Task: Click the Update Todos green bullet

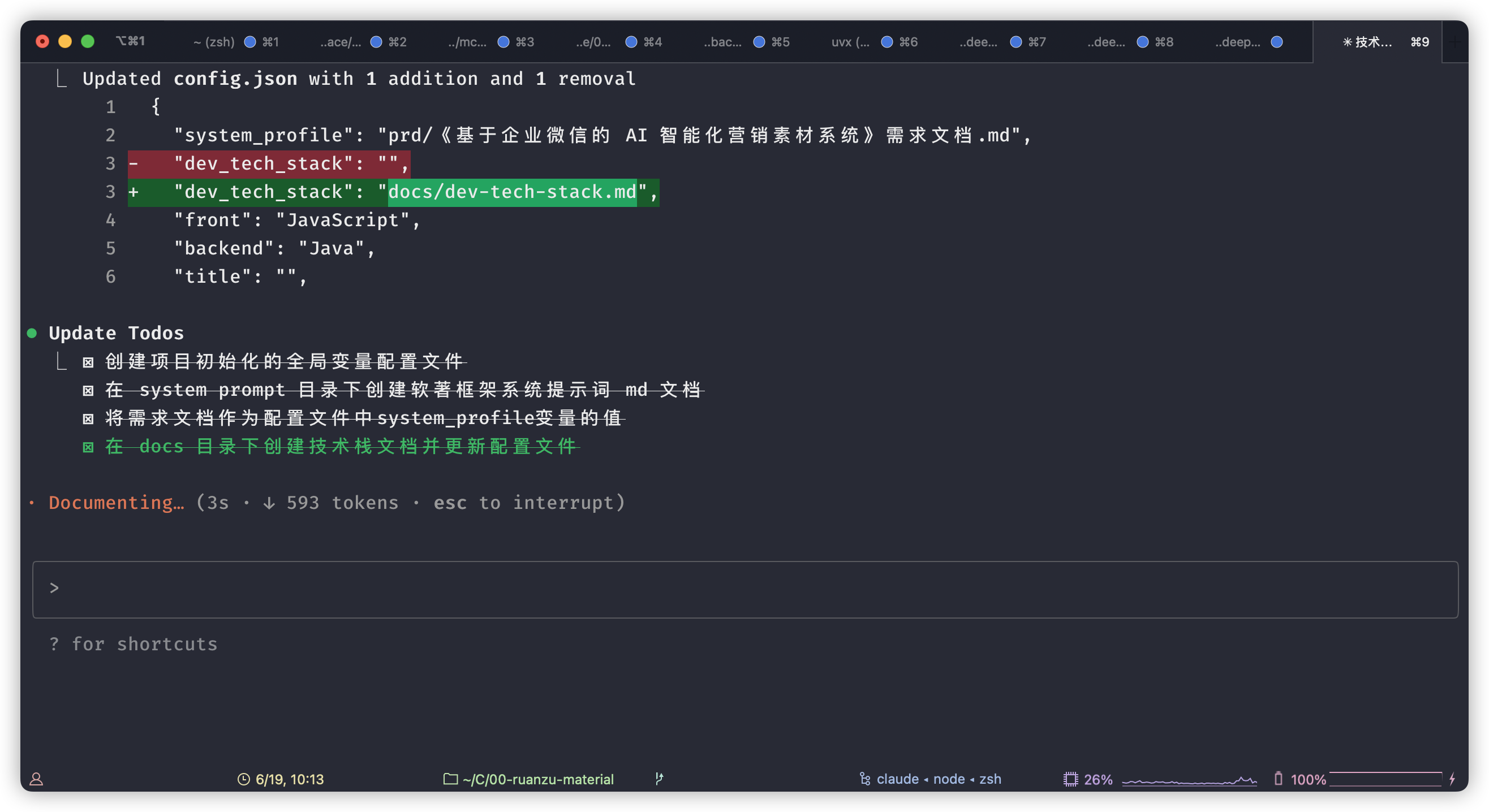Action: coord(32,333)
